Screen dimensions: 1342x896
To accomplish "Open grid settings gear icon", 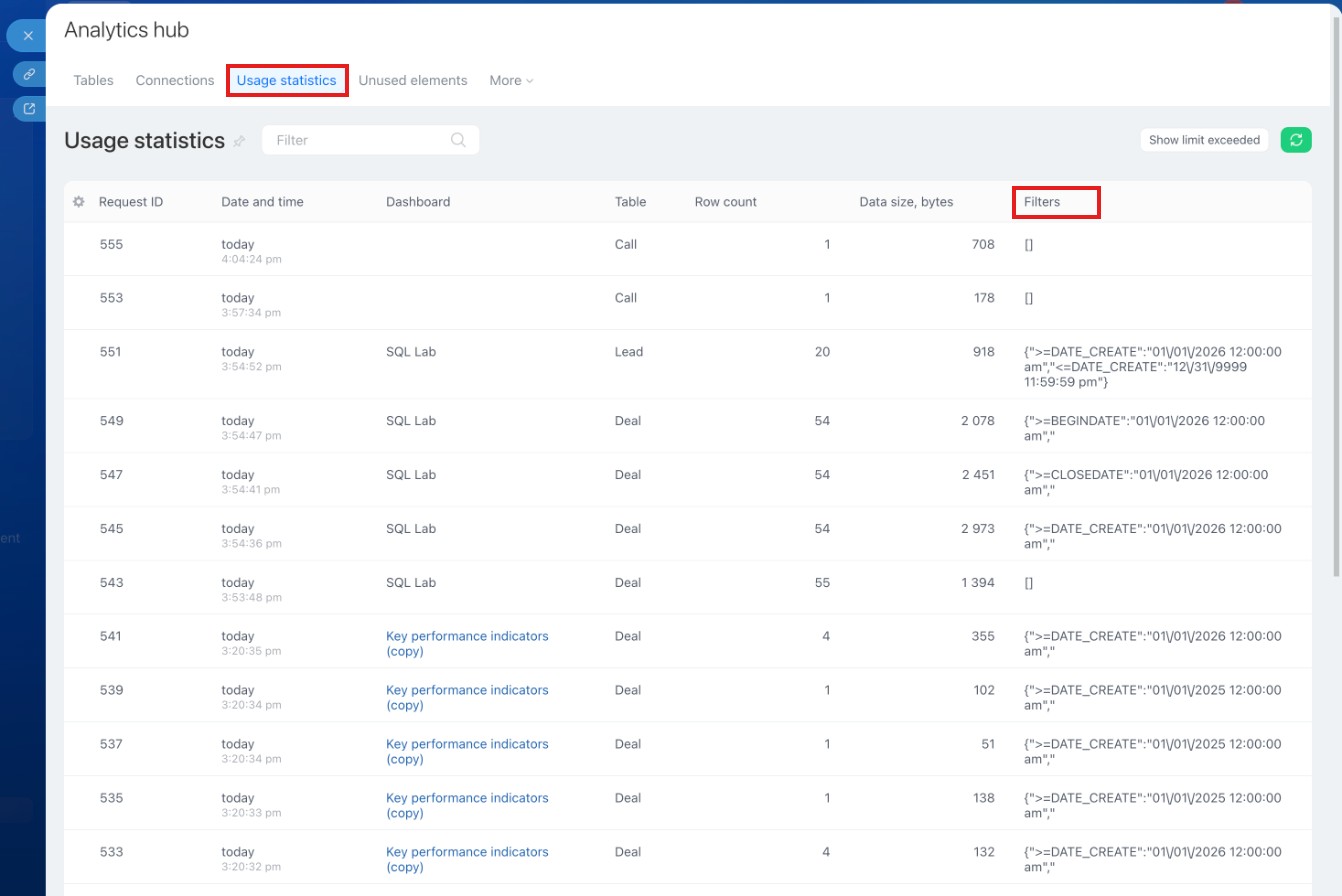I will (79, 202).
